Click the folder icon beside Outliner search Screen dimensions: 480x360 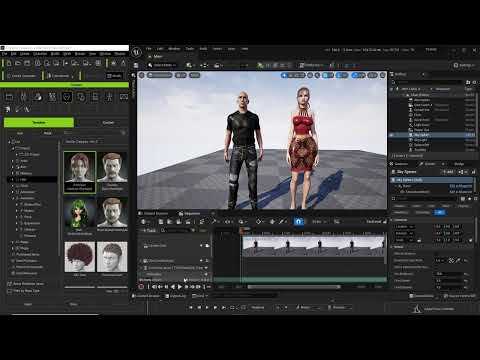pos(468,82)
